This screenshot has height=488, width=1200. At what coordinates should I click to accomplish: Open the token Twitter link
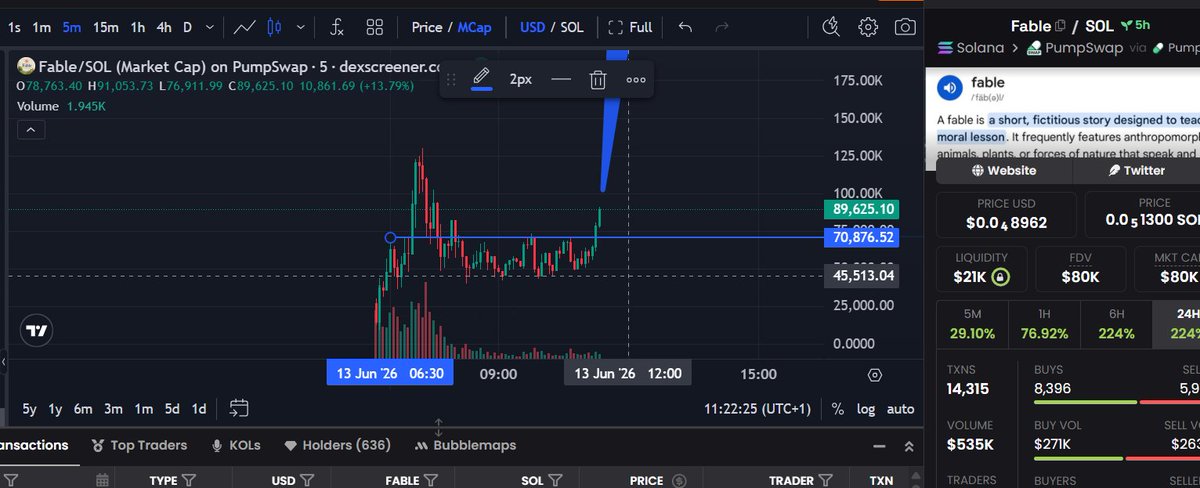point(1136,170)
